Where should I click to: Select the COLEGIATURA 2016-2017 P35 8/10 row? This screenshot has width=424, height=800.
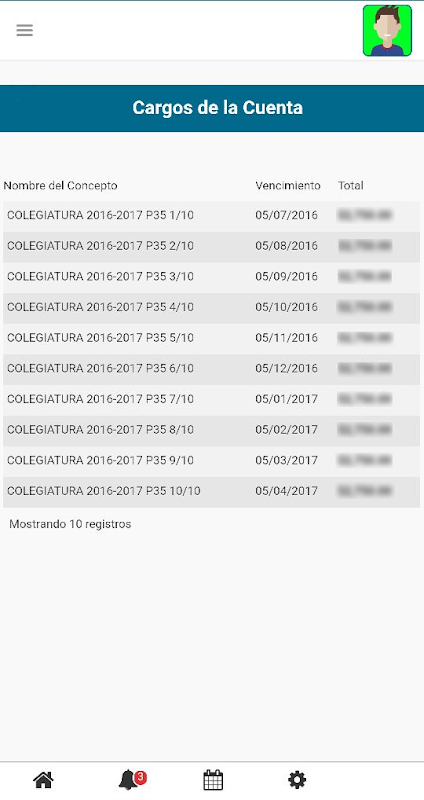coord(212,431)
